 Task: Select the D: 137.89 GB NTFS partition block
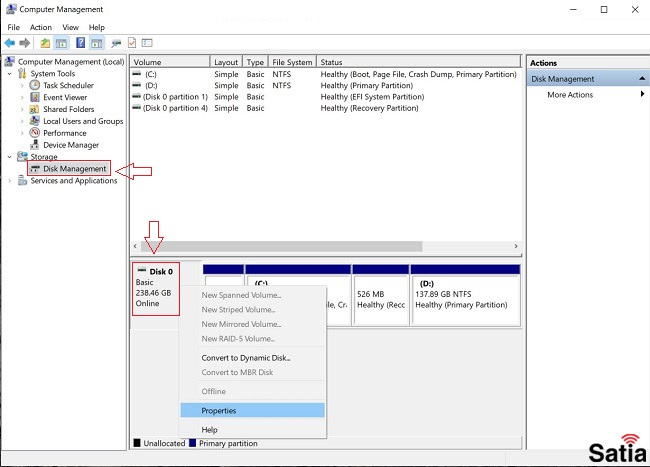465,295
